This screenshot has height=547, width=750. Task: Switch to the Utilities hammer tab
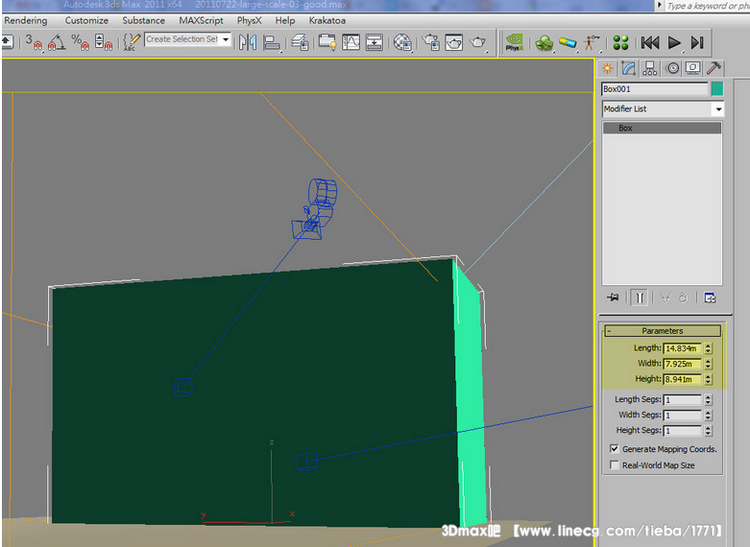[714, 68]
